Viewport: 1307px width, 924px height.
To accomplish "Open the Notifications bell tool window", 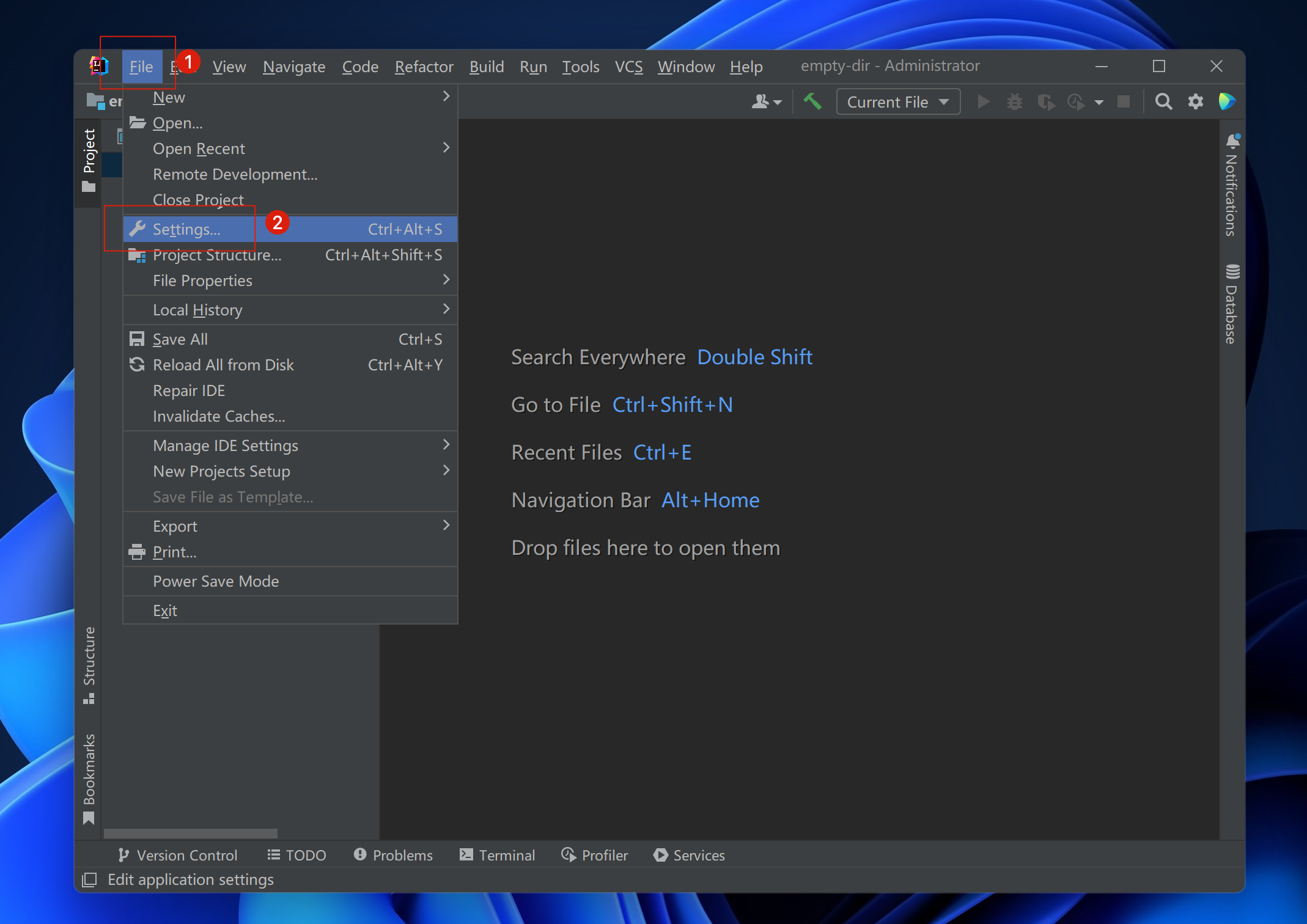I will 1231,185.
